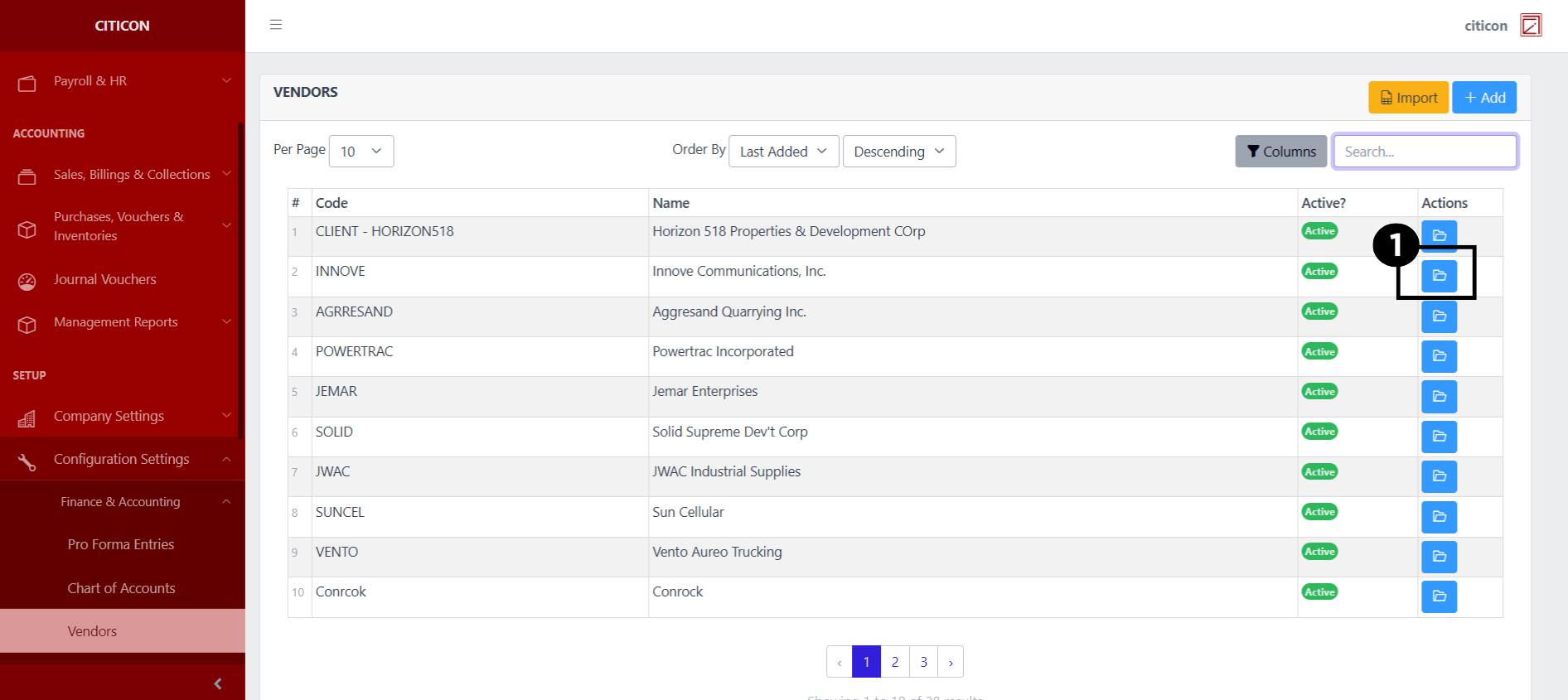1568x700 pixels.
Task: Click the Import button
Action: [x=1408, y=98]
